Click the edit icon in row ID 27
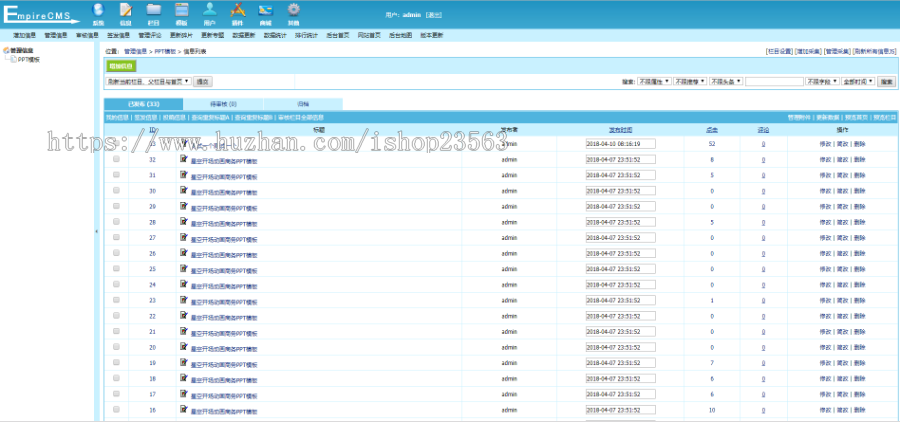900x422 pixels. (184, 237)
